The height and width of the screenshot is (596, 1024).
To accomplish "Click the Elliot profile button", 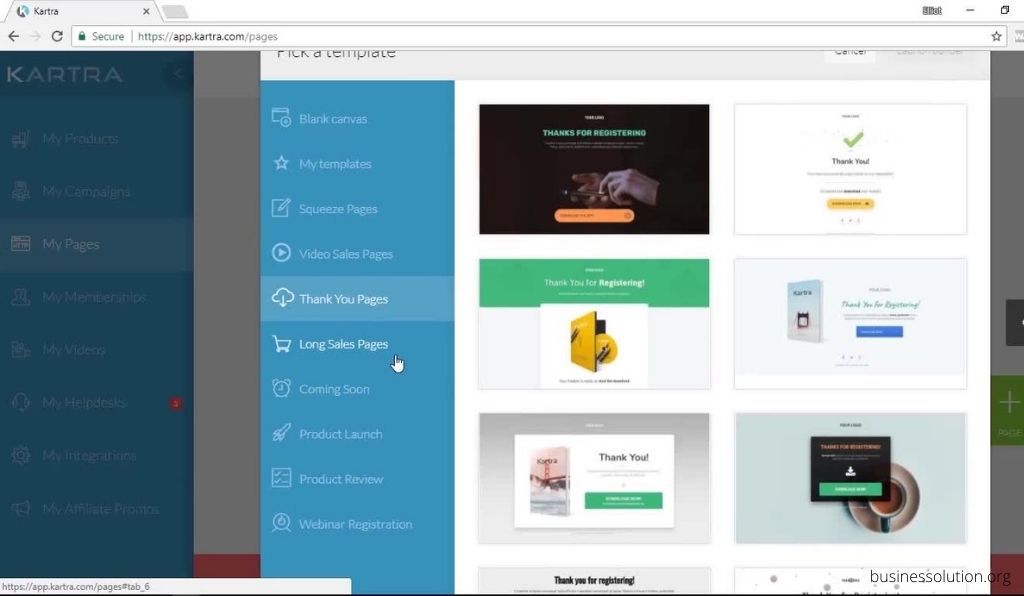I will pyautogui.click(x=932, y=10).
